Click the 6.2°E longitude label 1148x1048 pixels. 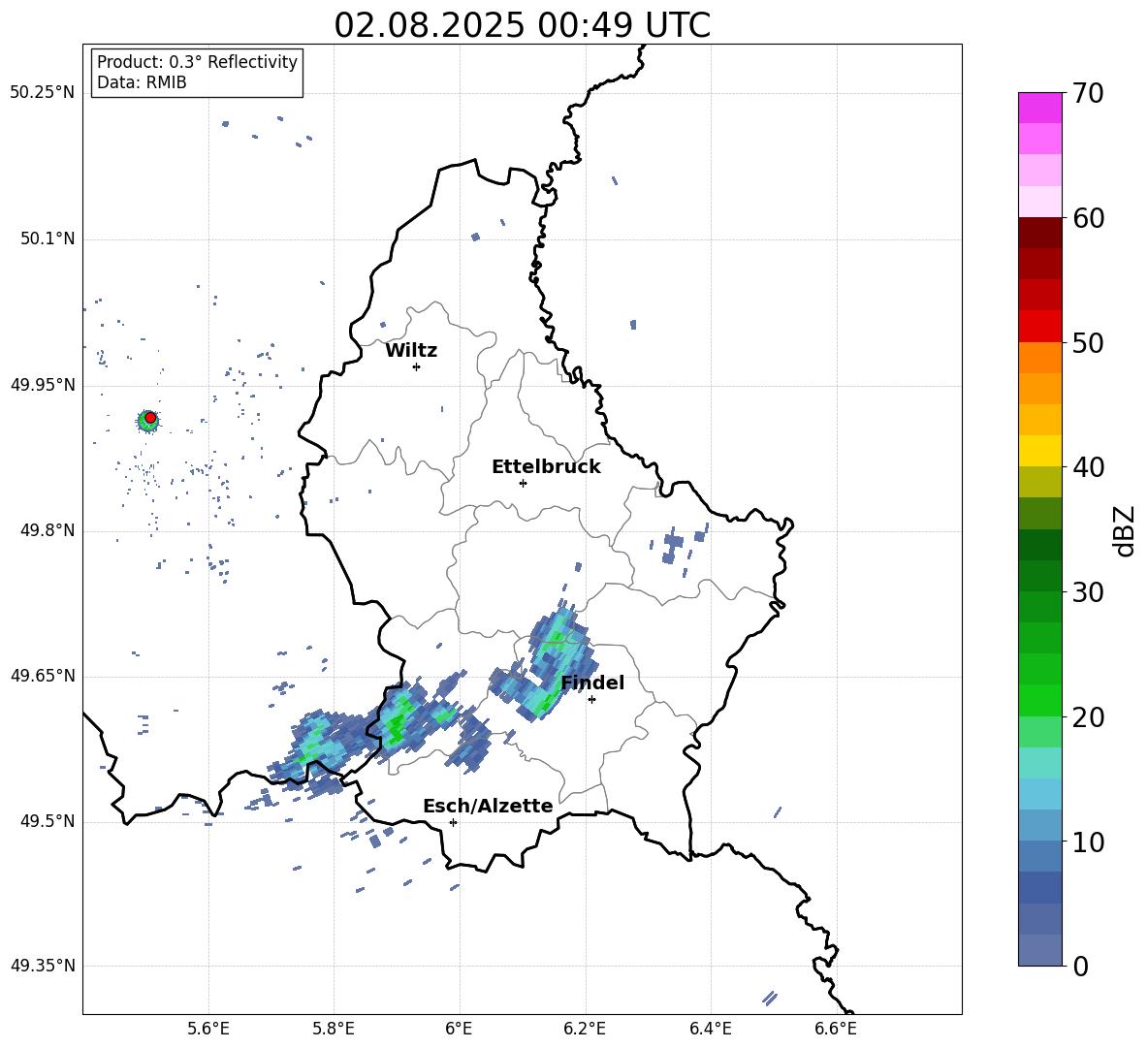point(585,1029)
